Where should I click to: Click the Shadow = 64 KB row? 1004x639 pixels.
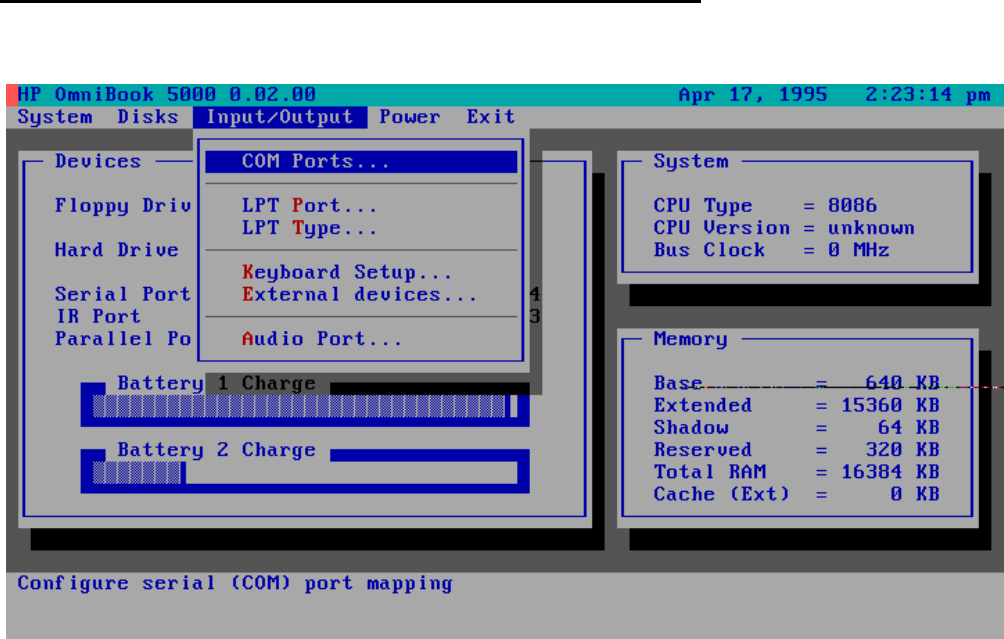pos(797,428)
